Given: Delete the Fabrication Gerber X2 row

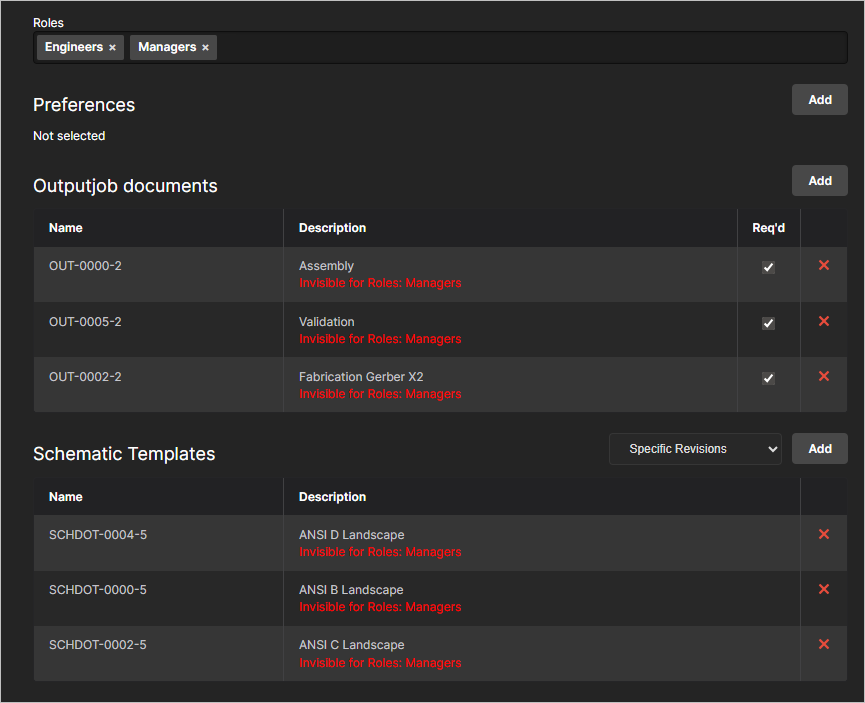Looking at the screenshot, I should 824,376.
